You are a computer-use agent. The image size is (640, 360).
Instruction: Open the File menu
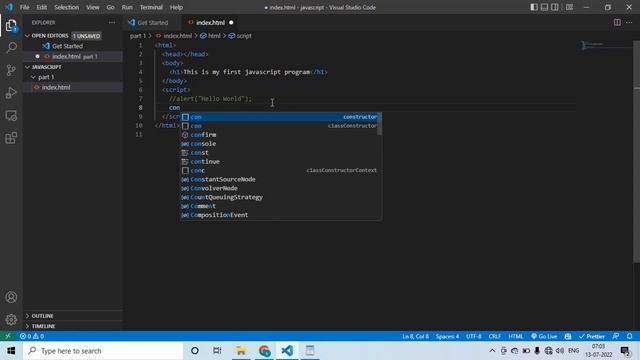pyautogui.click(x=24, y=7)
